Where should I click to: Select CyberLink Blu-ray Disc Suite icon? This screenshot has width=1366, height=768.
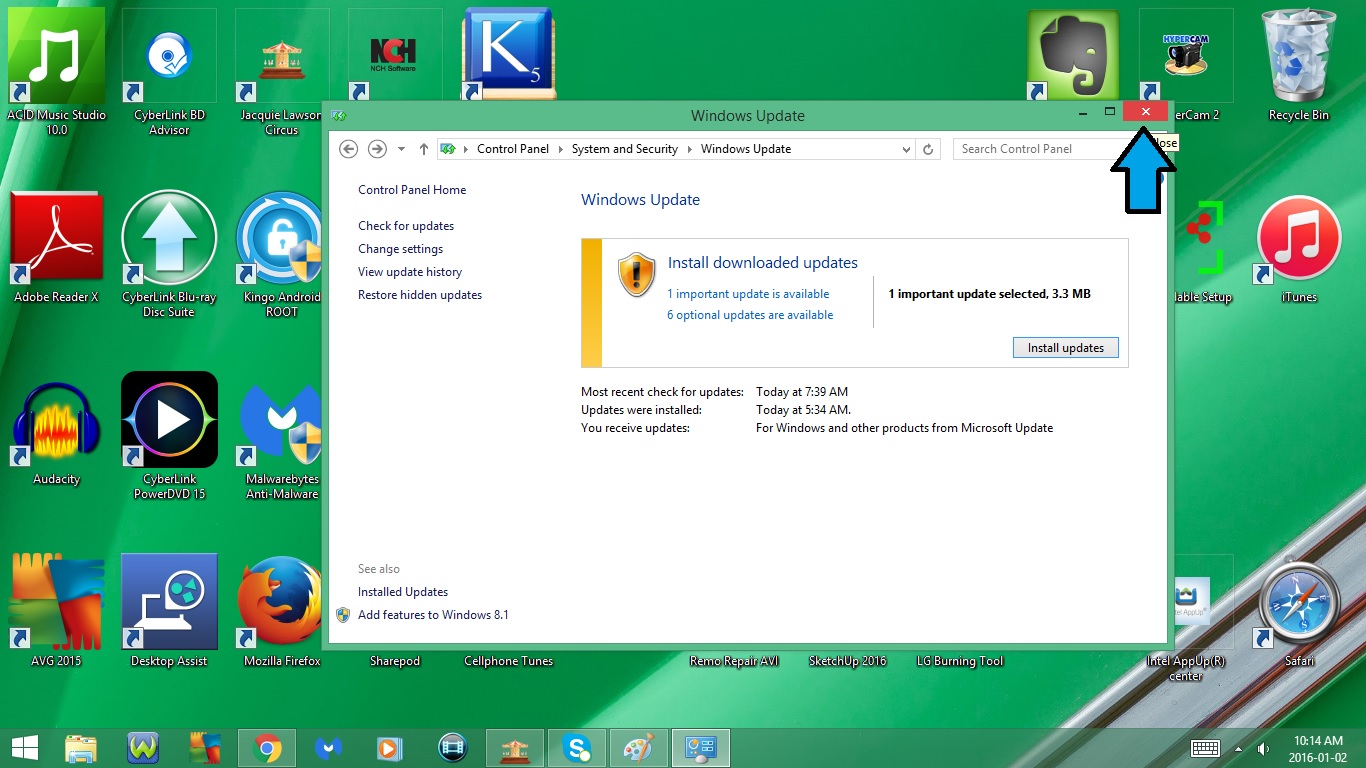click(169, 254)
